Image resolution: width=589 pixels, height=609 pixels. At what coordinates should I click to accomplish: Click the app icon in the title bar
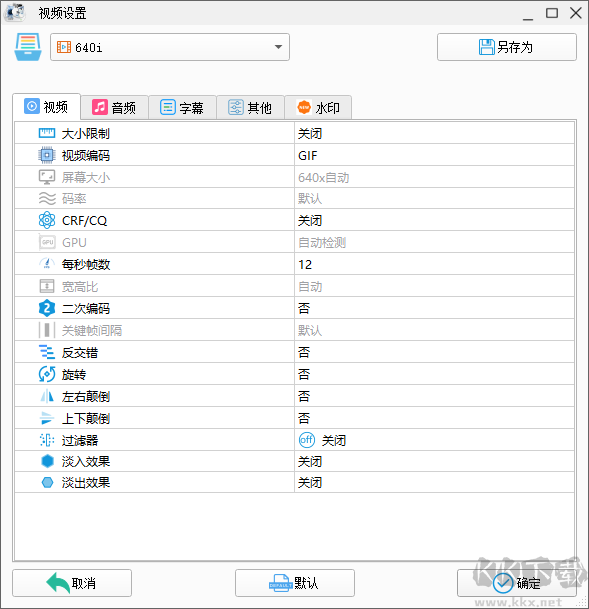click(15, 12)
